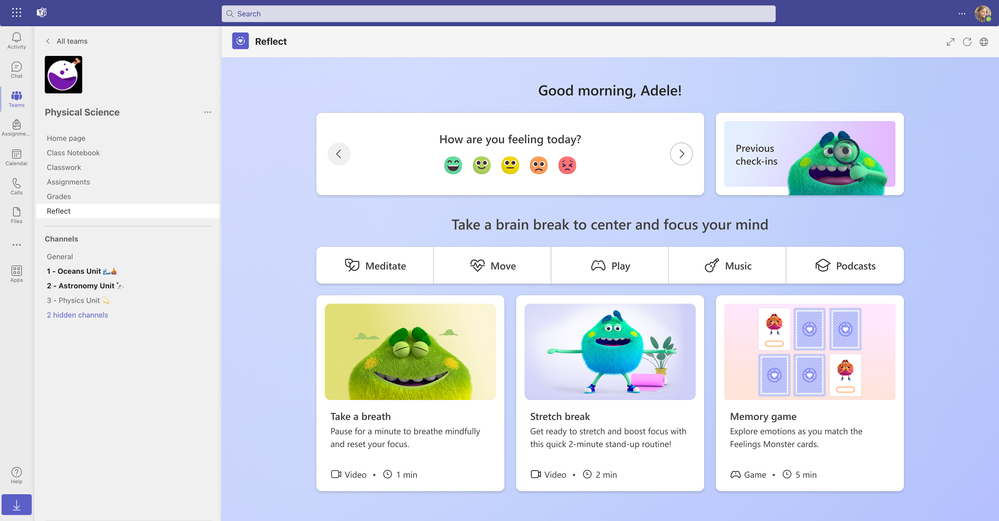Open the Memory game card thumbnail
Screen dimensions: 999x521
(x=809, y=352)
